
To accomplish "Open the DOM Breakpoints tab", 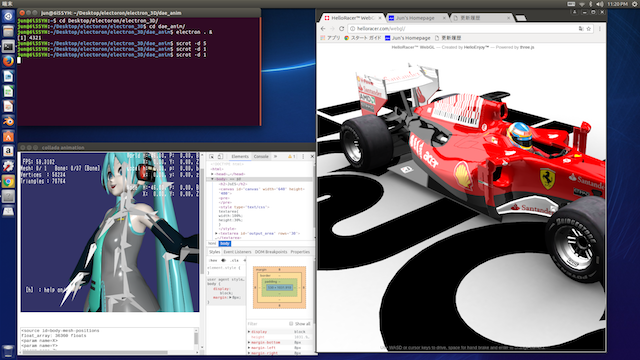I will [x=271, y=252].
